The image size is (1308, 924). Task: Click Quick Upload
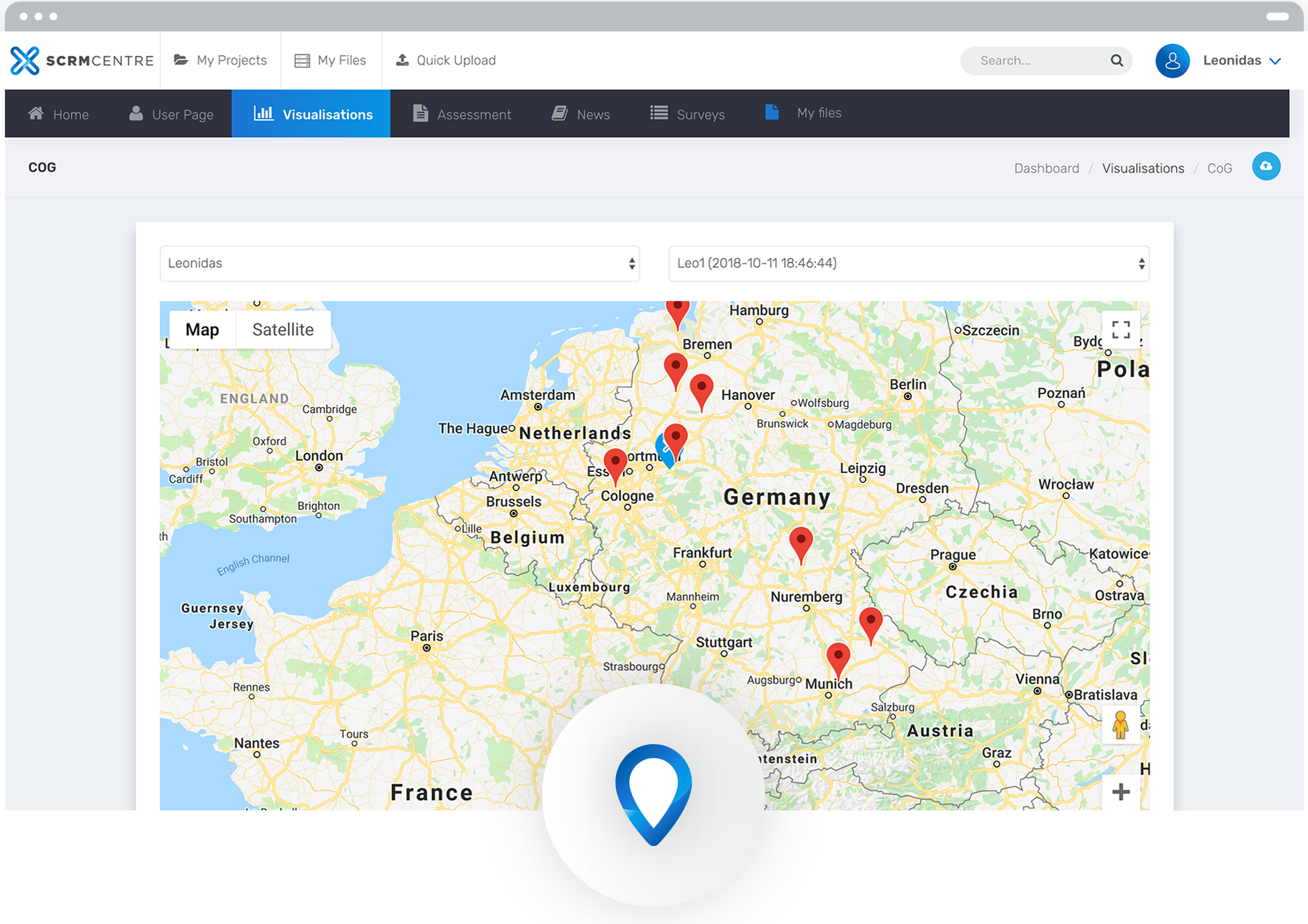coord(446,61)
